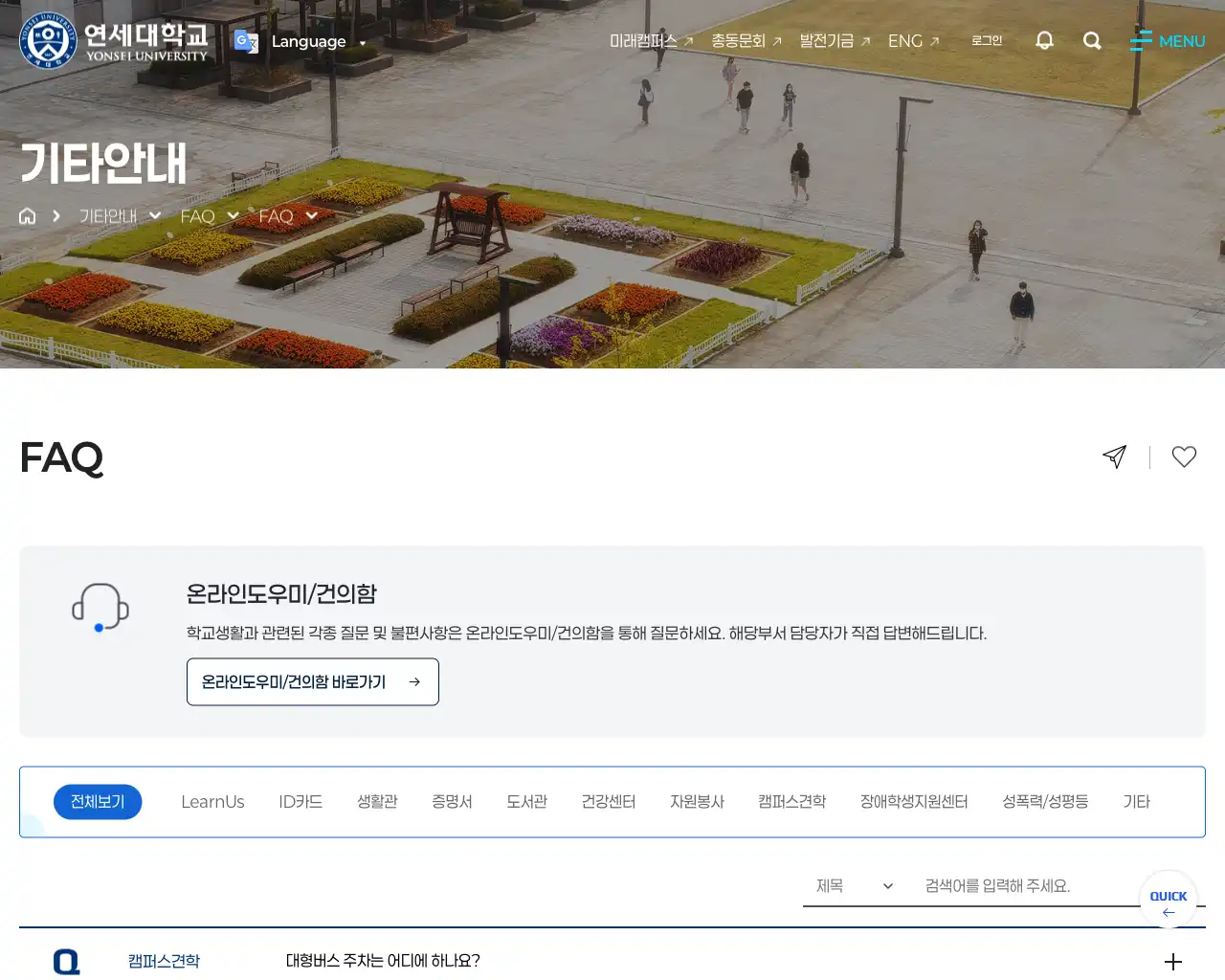The image size is (1225, 980).
Task: Open the Language dropdown
Action: [x=319, y=41]
